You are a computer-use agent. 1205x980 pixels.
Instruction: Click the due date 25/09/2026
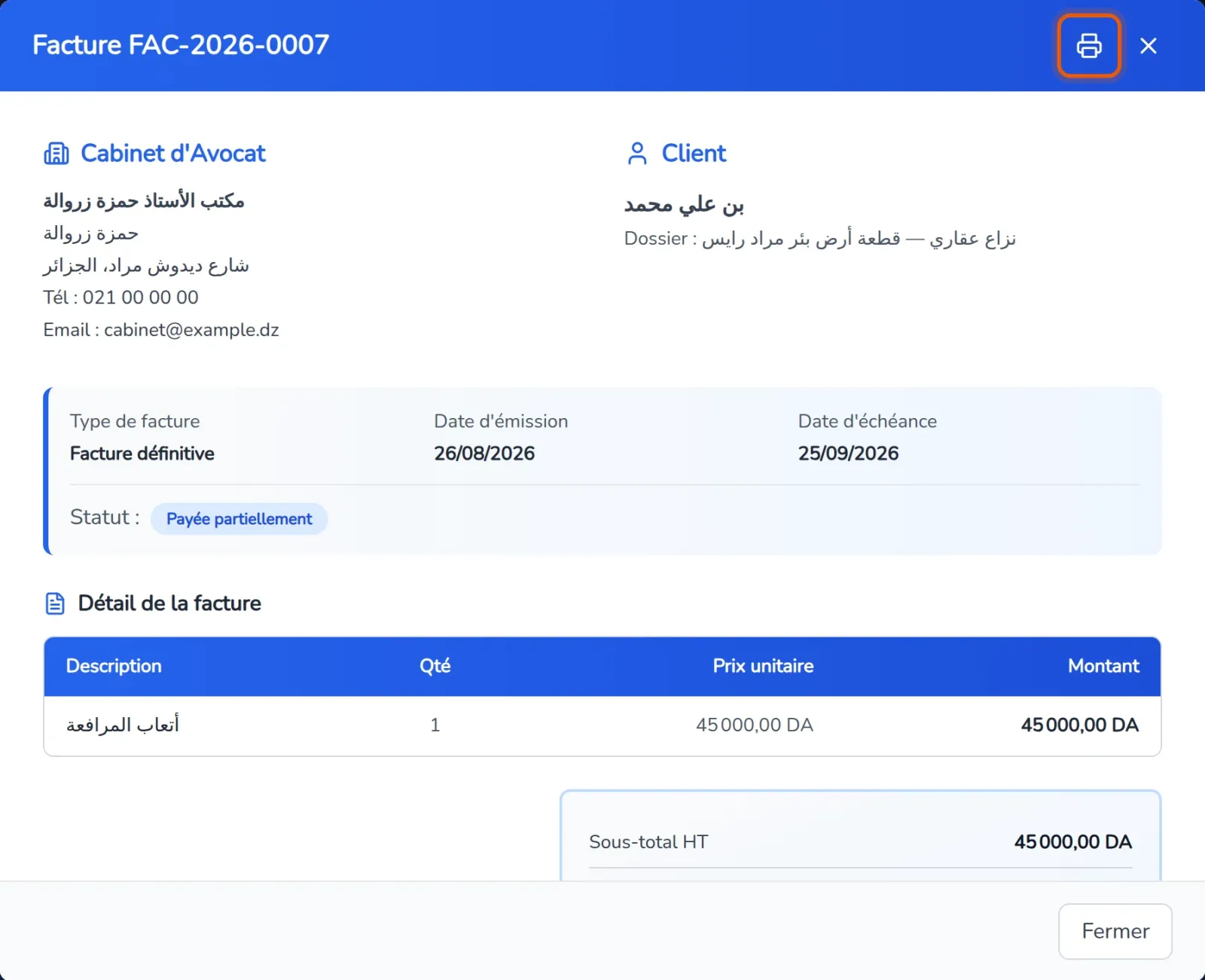(848, 453)
